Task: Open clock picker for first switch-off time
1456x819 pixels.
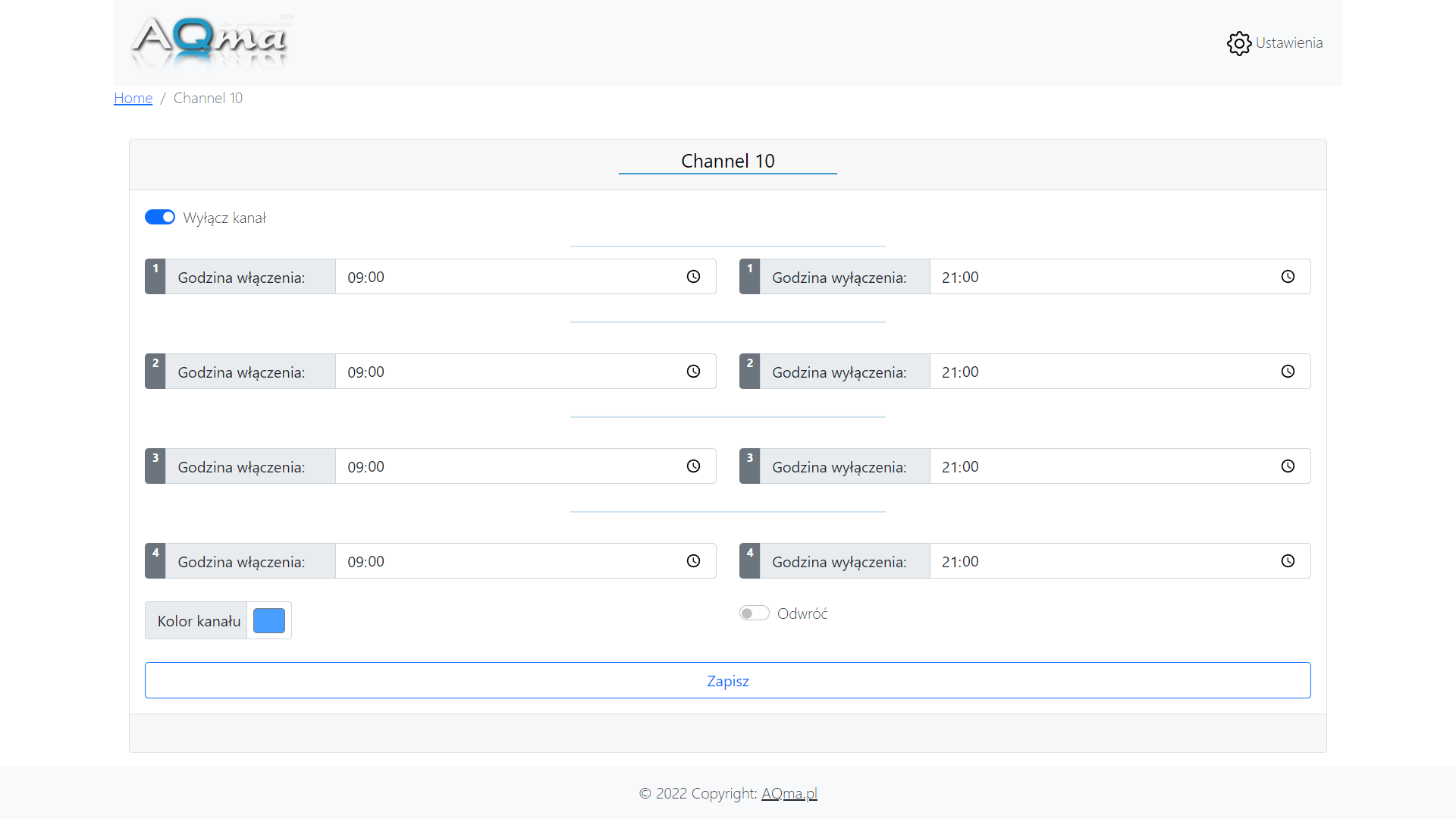Action: click(x=1288, y=277)
